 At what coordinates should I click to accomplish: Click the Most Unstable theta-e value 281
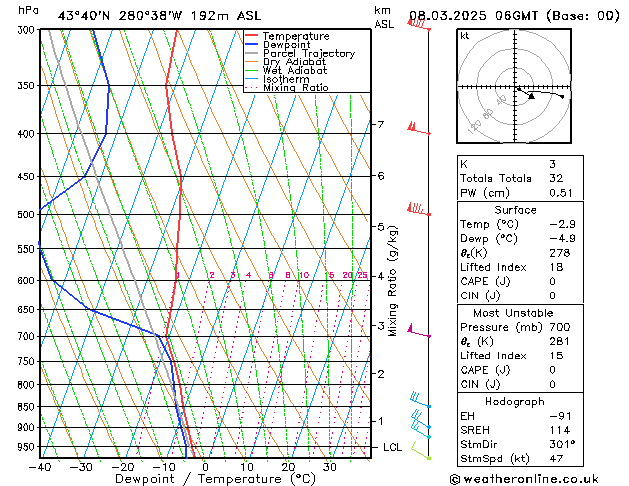click(560, 341)
